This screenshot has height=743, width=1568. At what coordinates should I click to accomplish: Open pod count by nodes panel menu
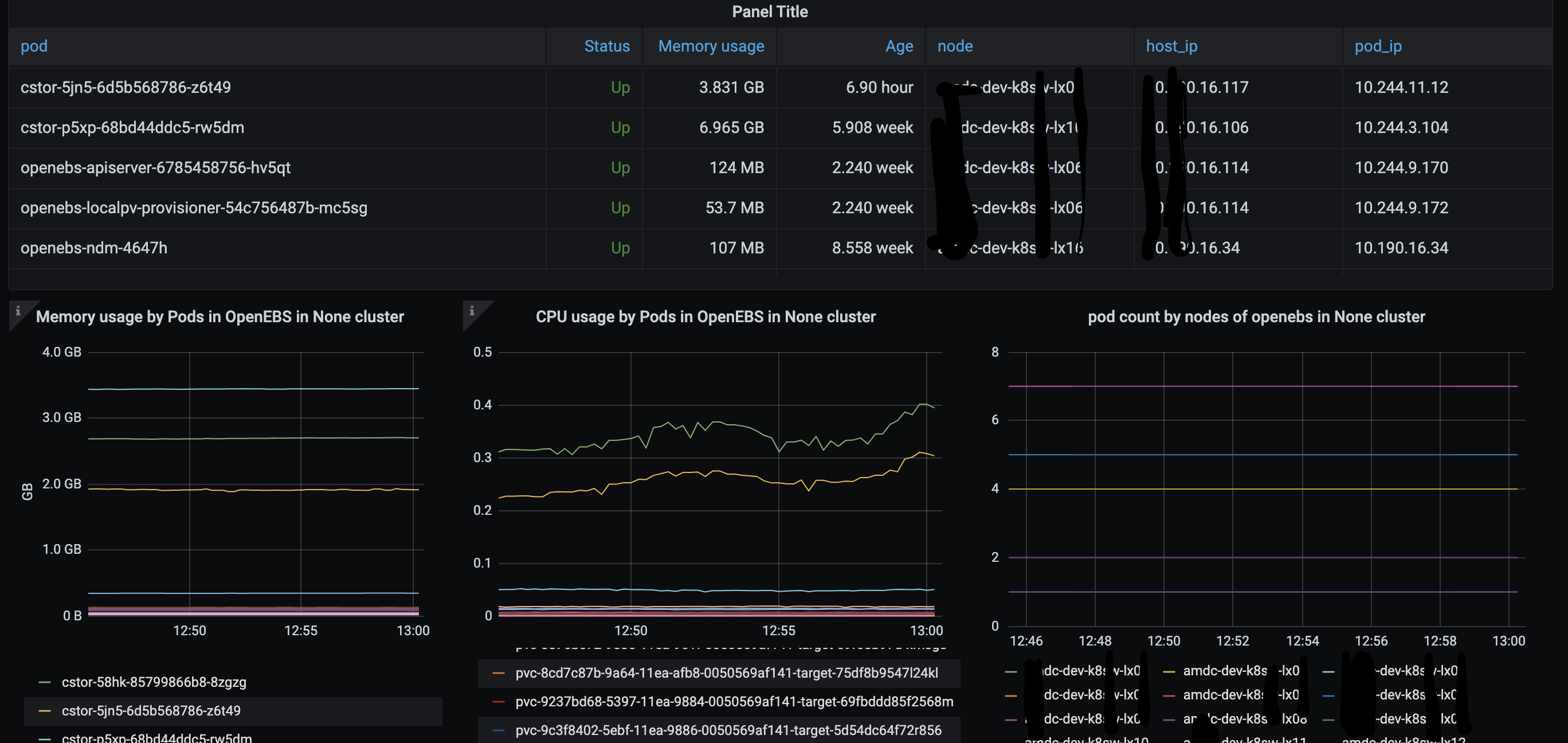click(x=1256, y=316)
